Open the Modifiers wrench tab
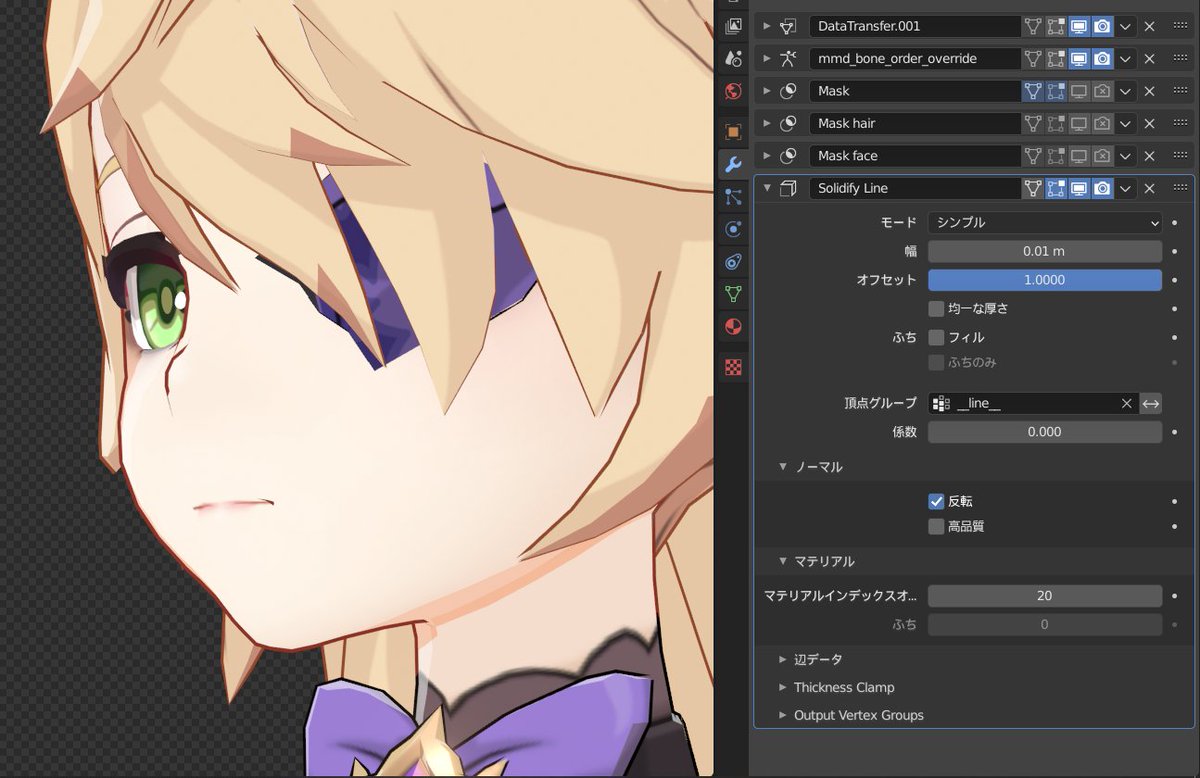 tap(733, 165)
